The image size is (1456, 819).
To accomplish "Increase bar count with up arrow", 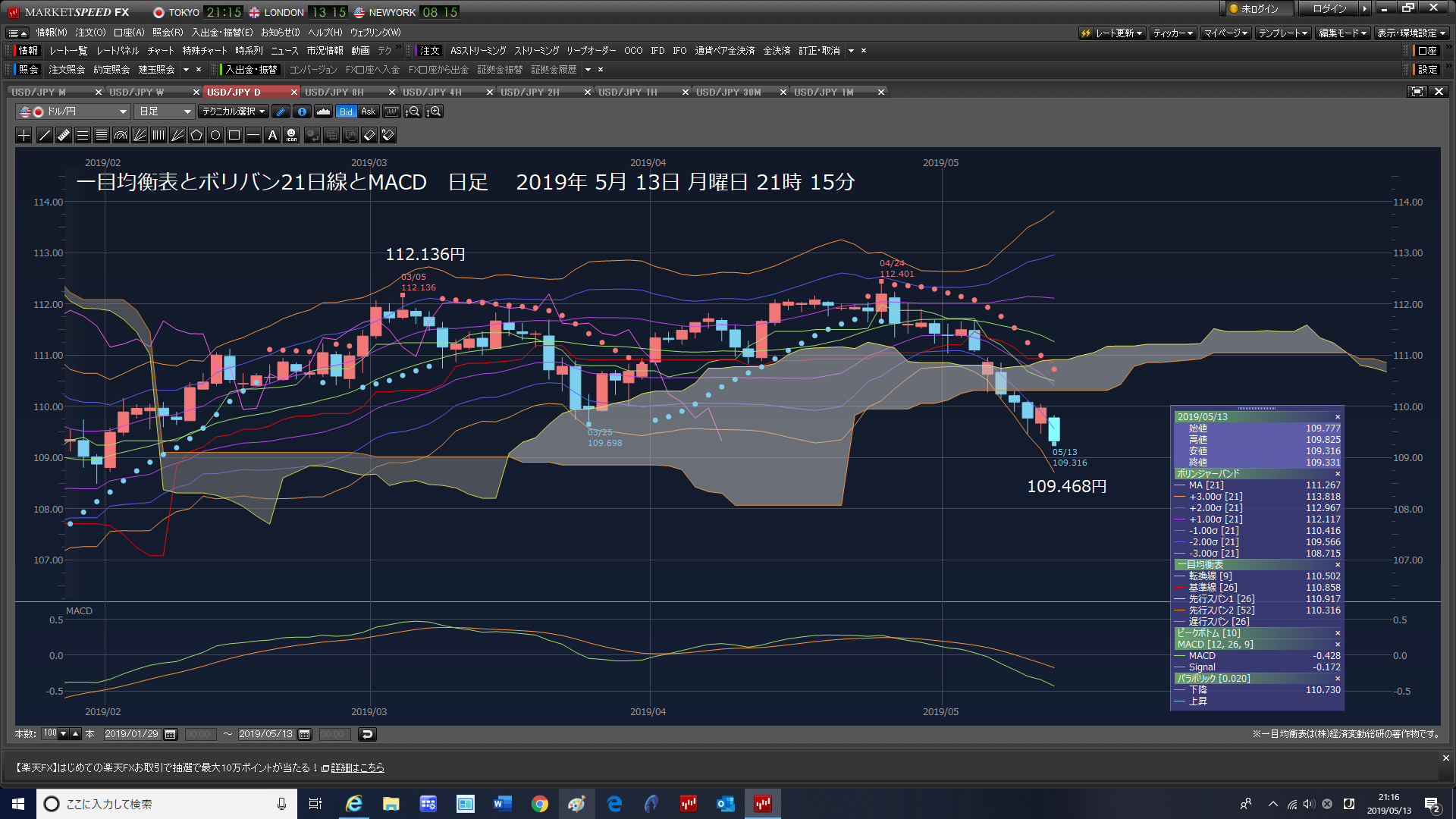I will [x=75, y=734].
